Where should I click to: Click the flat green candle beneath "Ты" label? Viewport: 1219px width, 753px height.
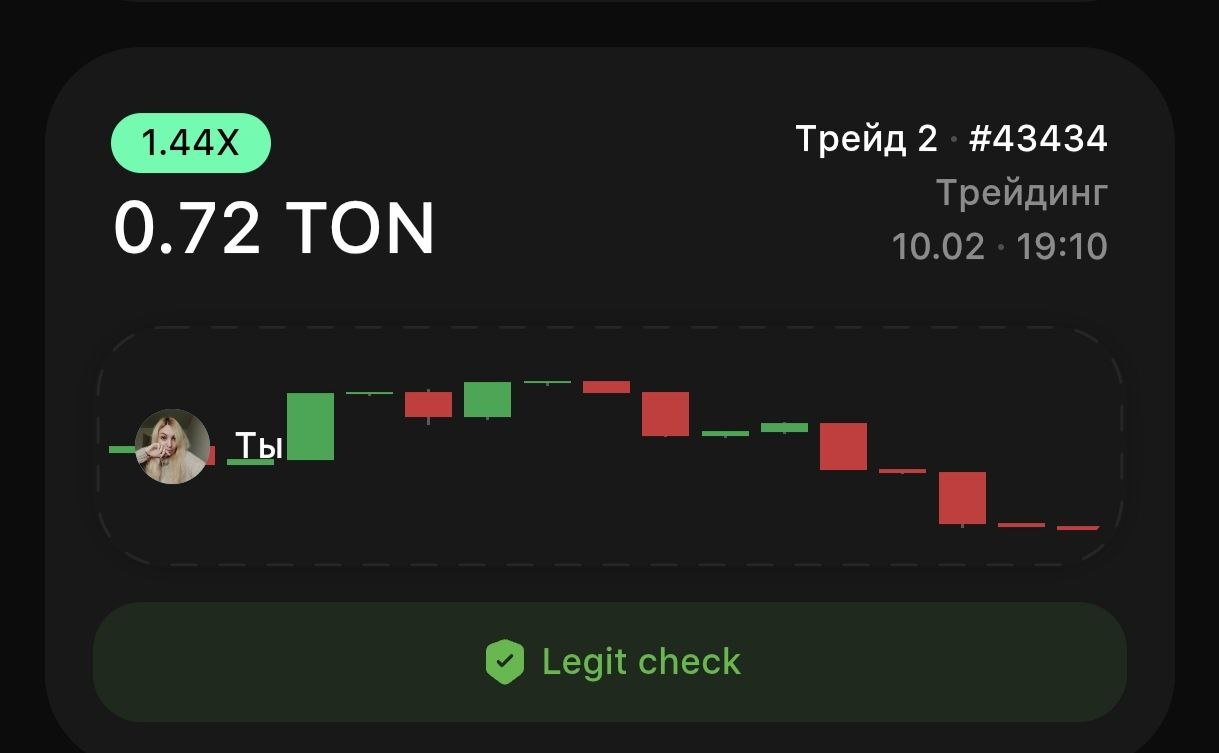250,462
